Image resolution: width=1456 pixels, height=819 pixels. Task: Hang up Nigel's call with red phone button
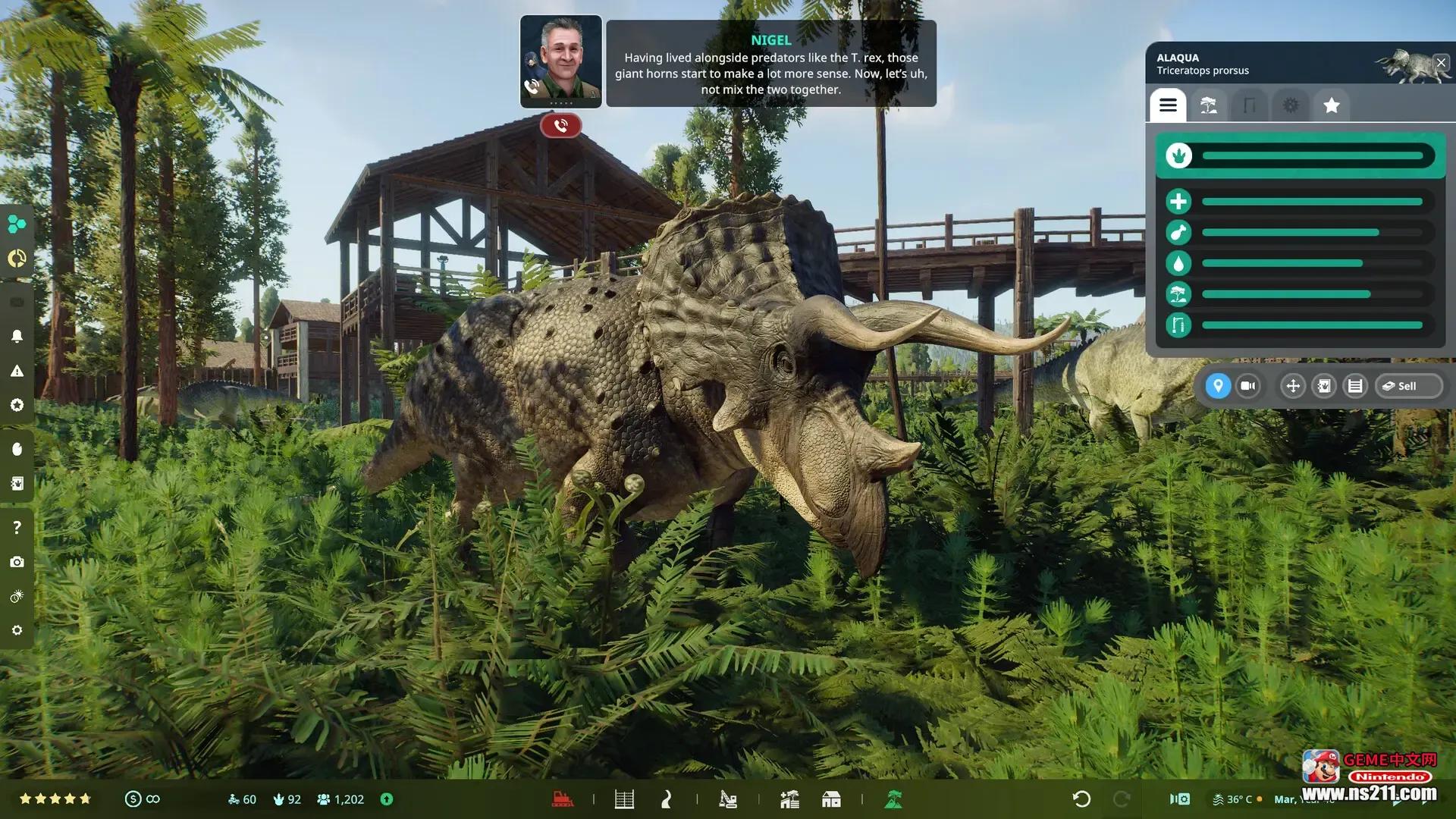[561, 125]
